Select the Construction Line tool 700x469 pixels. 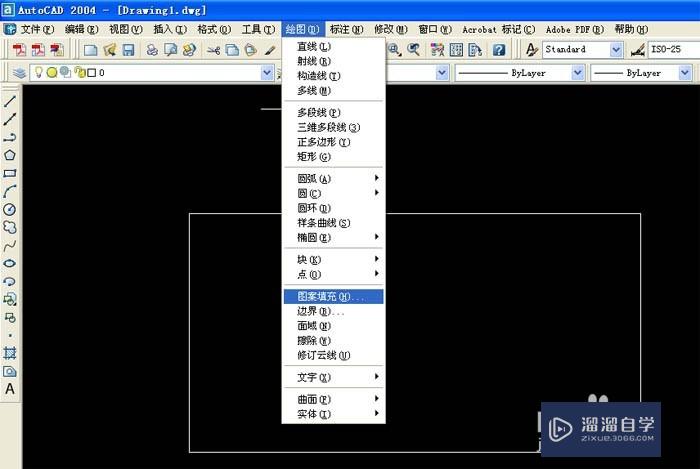10,119
